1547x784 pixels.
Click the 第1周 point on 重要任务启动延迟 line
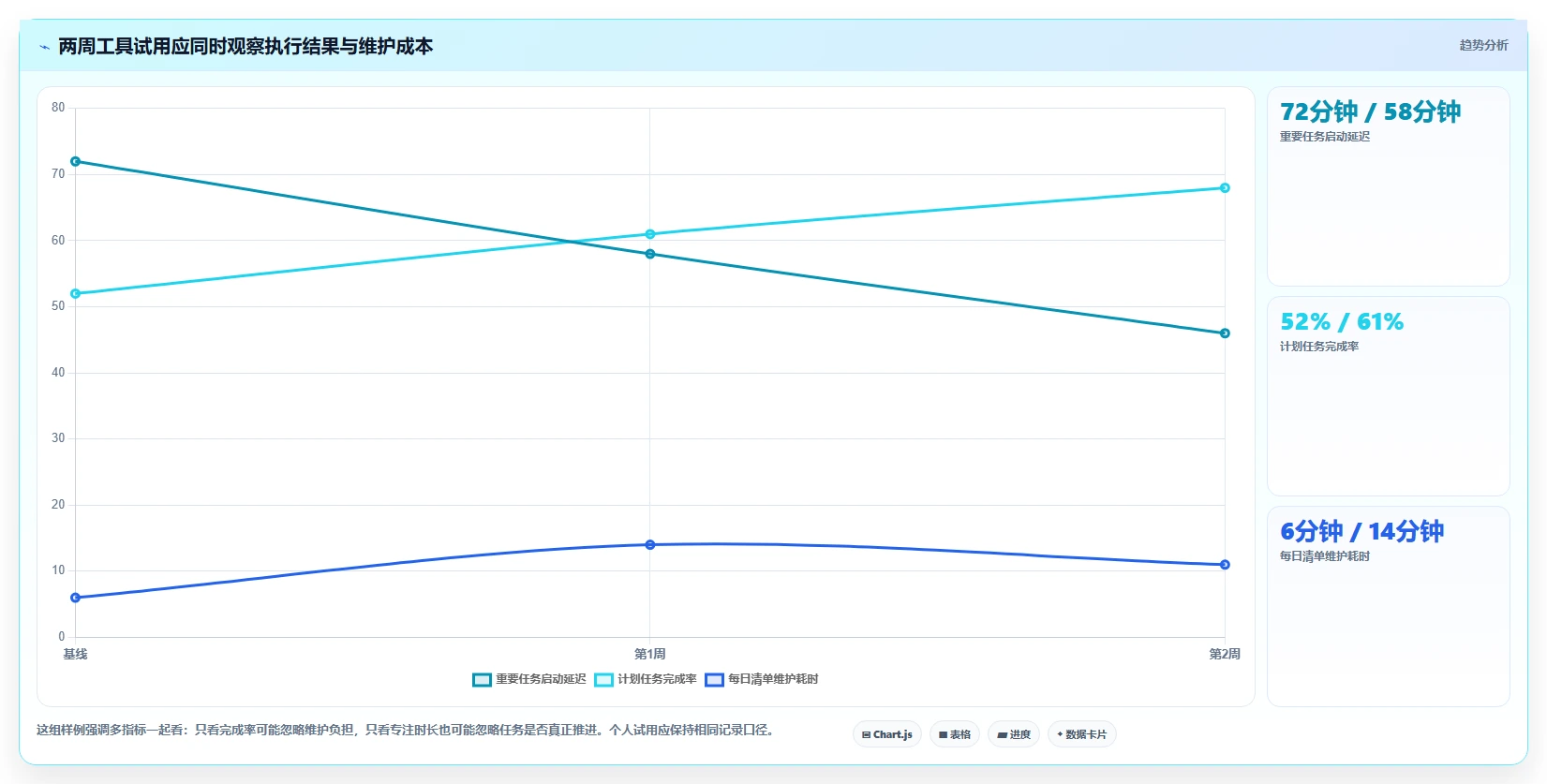pyautogui.click(x=650, y=254)
